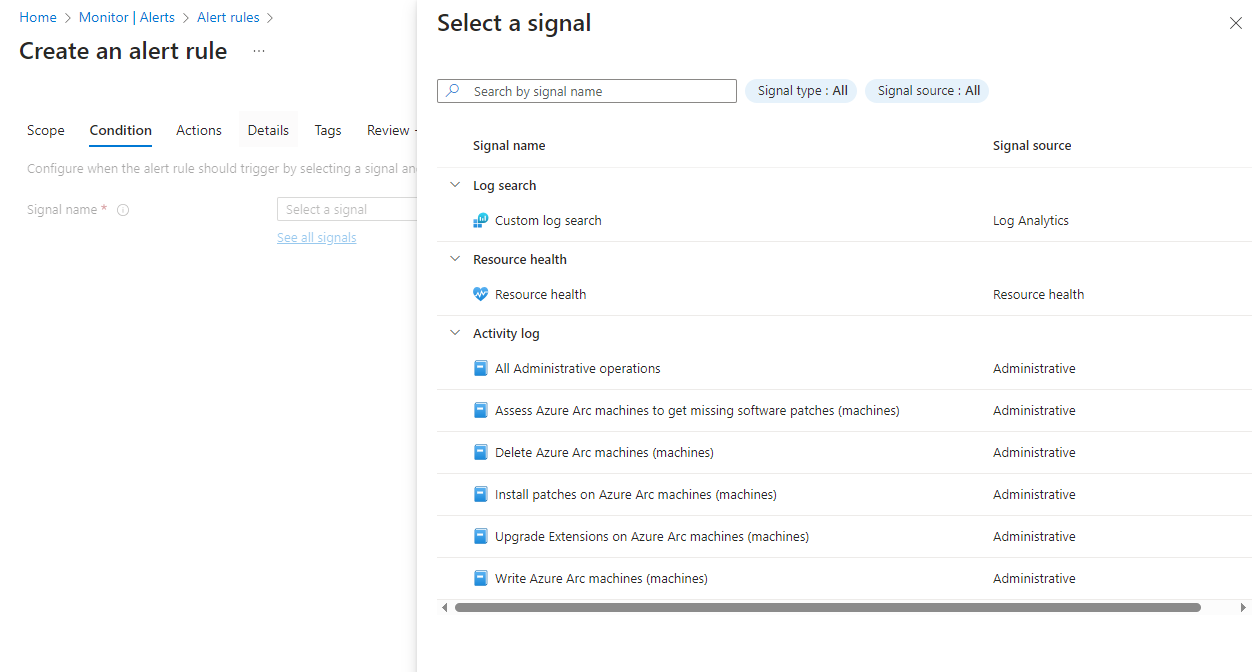Collapse the Log search group

[x=455, y=185]
